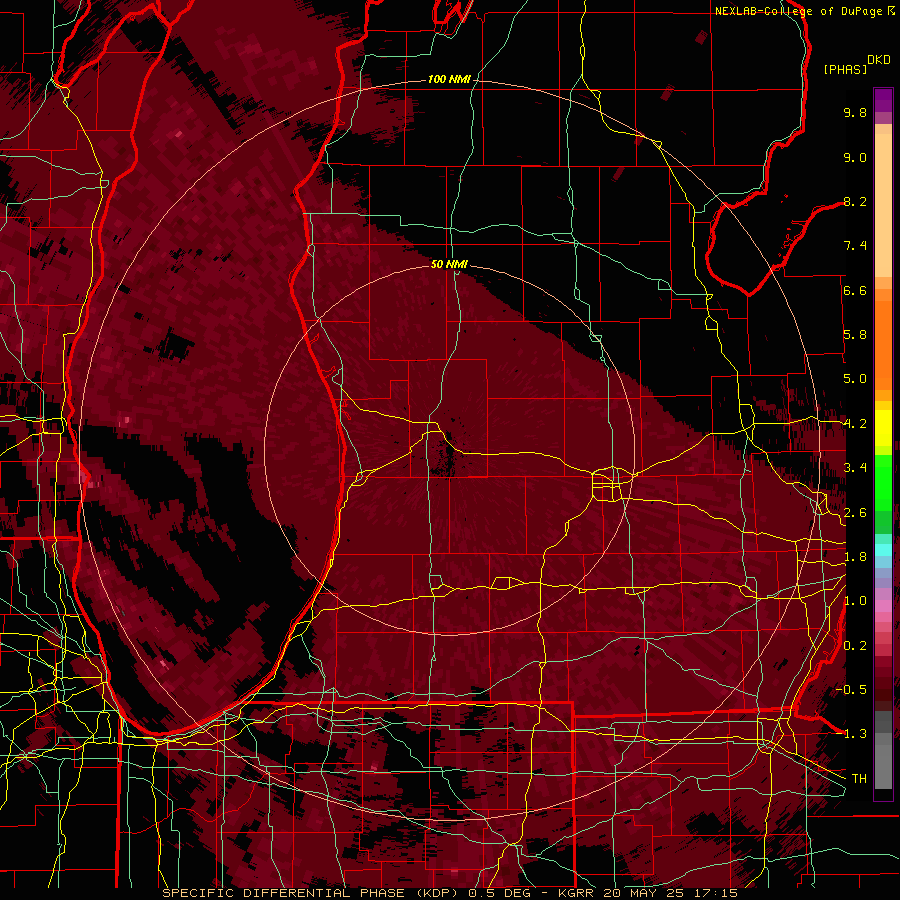
Task: Click the 1.8 scale value
Action: [x=855, y=557]
